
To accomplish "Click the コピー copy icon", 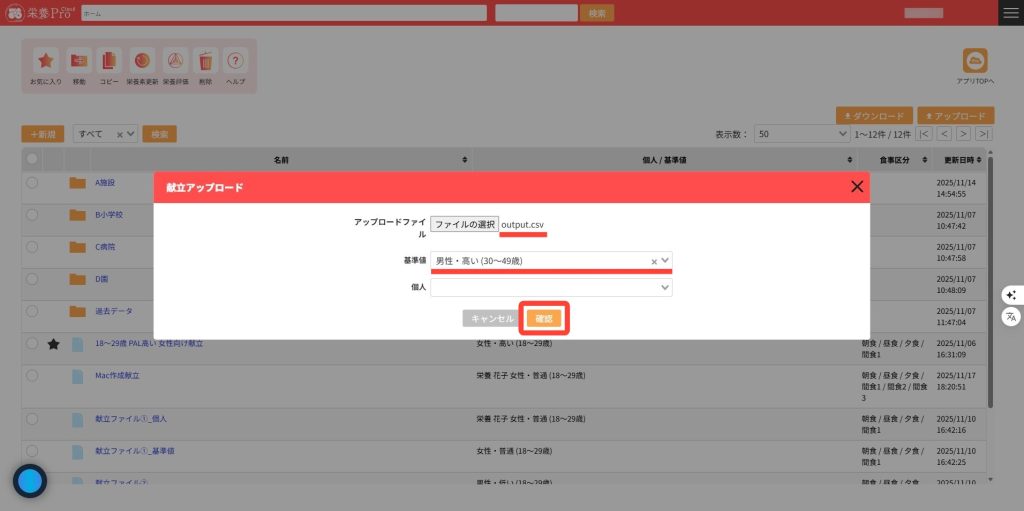I will coord(110,61).
